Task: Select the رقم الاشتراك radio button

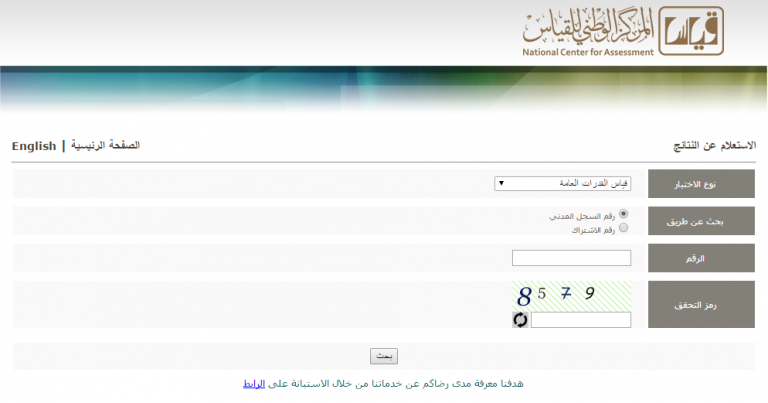Action: pyautogui.click(x=624, y=228)
